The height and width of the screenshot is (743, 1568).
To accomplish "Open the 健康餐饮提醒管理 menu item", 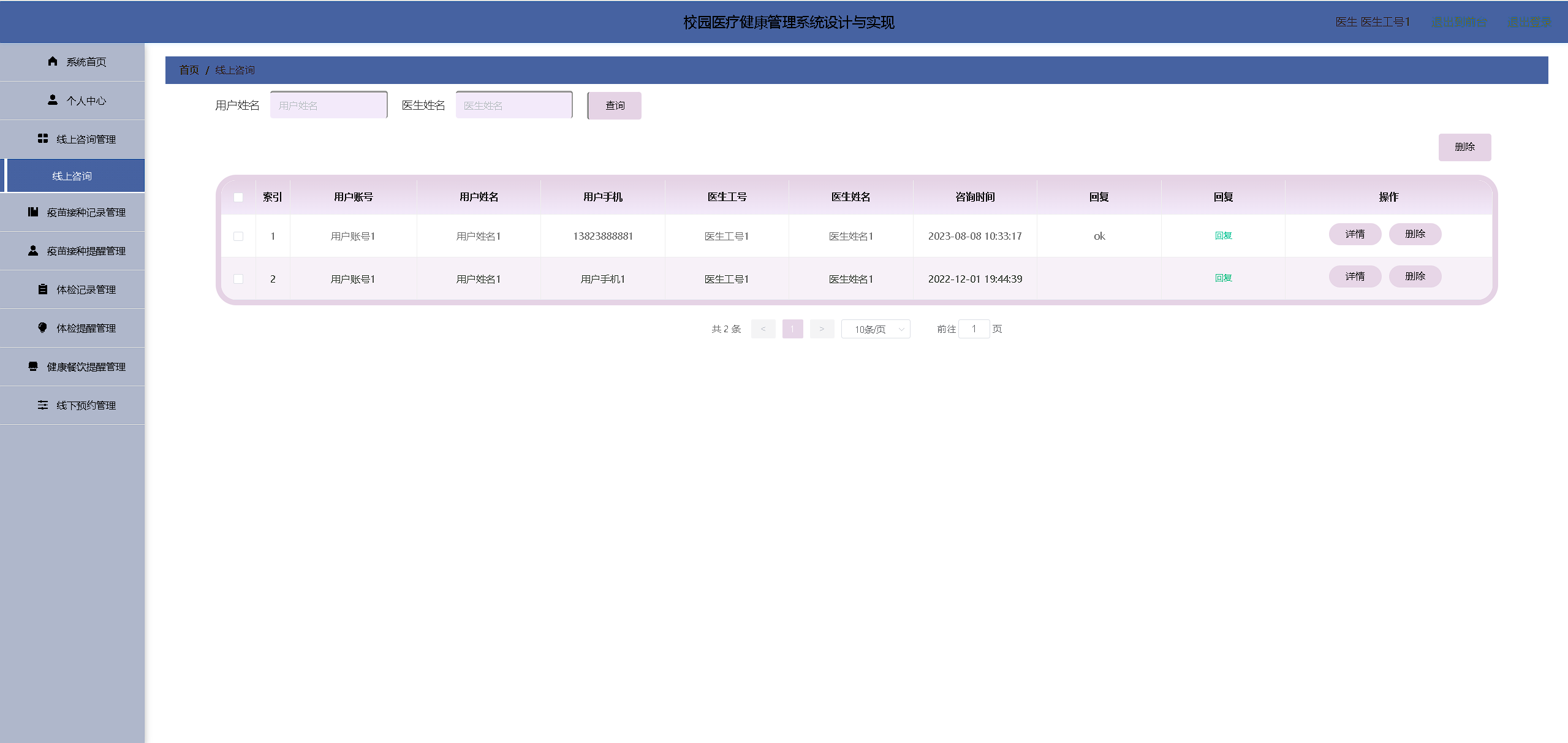I will [86, 367].
